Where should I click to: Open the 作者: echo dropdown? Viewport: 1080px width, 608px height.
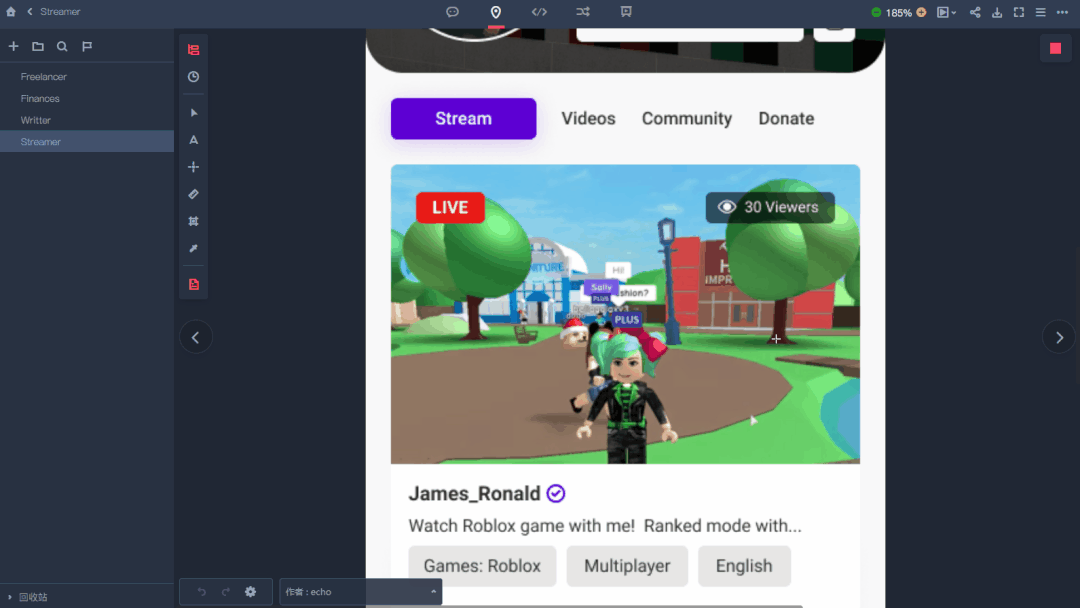[x=360, y=591]
